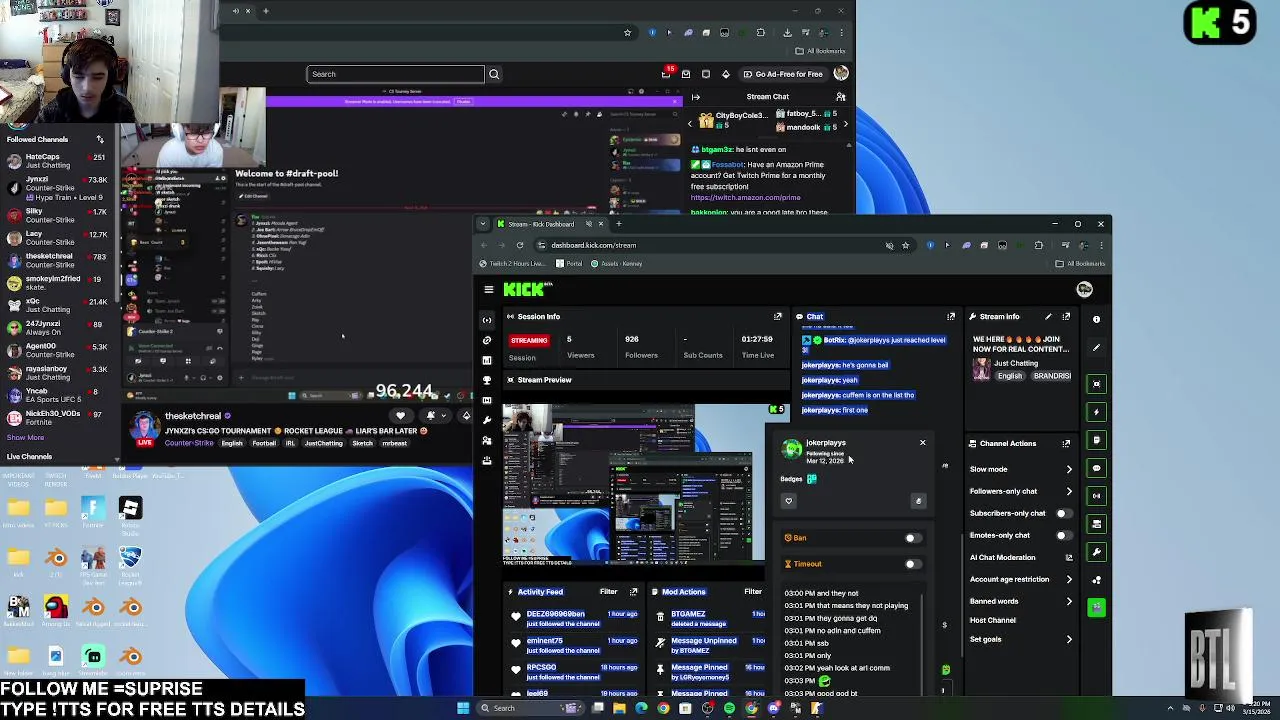
Task: Open Windows Start button on taskbar
Action: (x=463, y=708)
